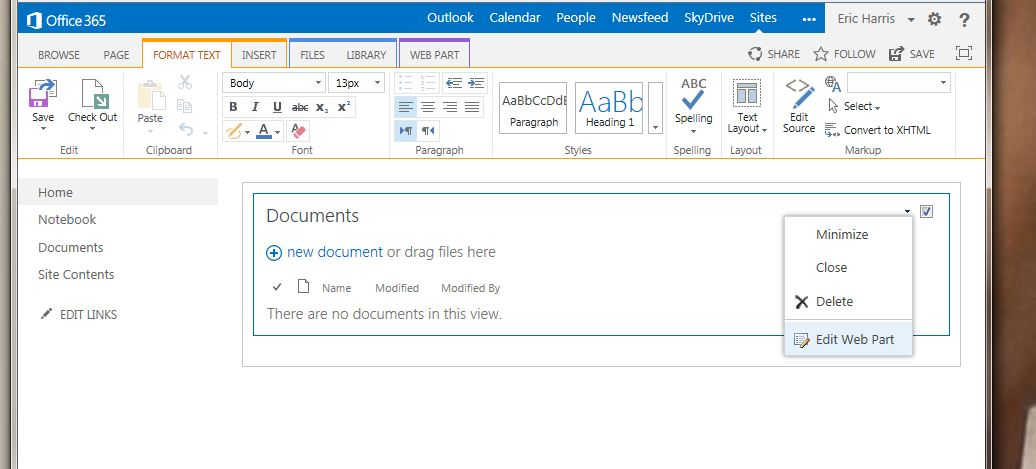Click EDIT LINKS in left navigation
Image resolution: width=1036 pixels, height=469 pixels.
(x=79, y=314)
